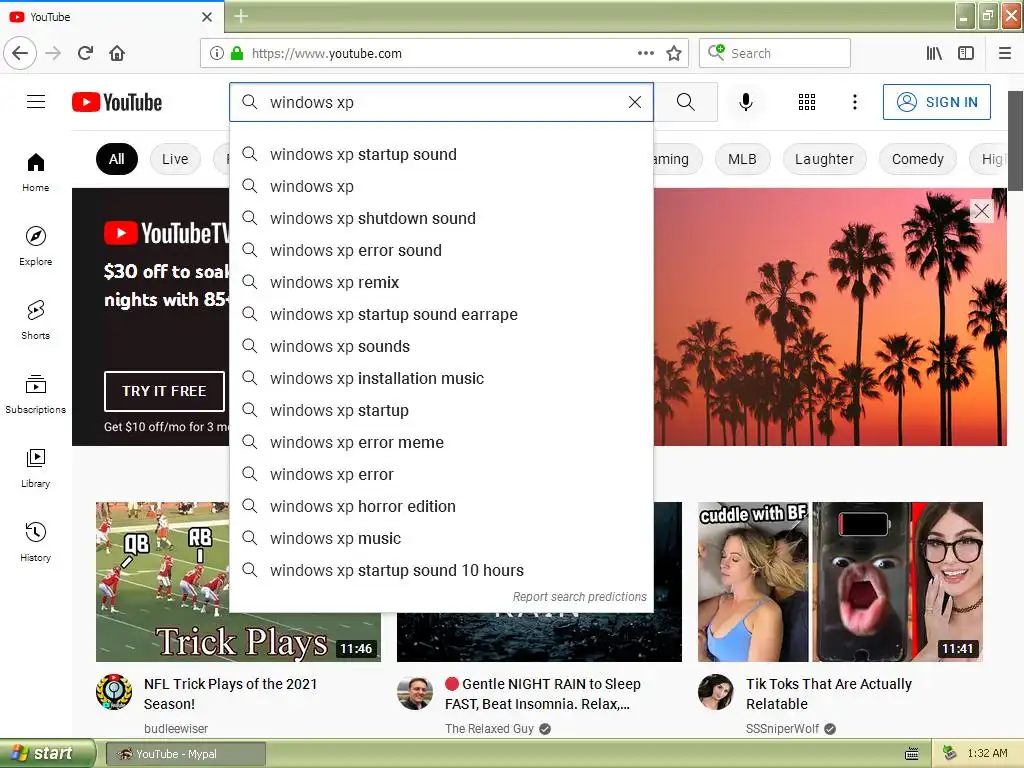Click the taskbar on-screen keyboard icon
The height and width of the screenshot is (768, 1024).
[912, 754]
